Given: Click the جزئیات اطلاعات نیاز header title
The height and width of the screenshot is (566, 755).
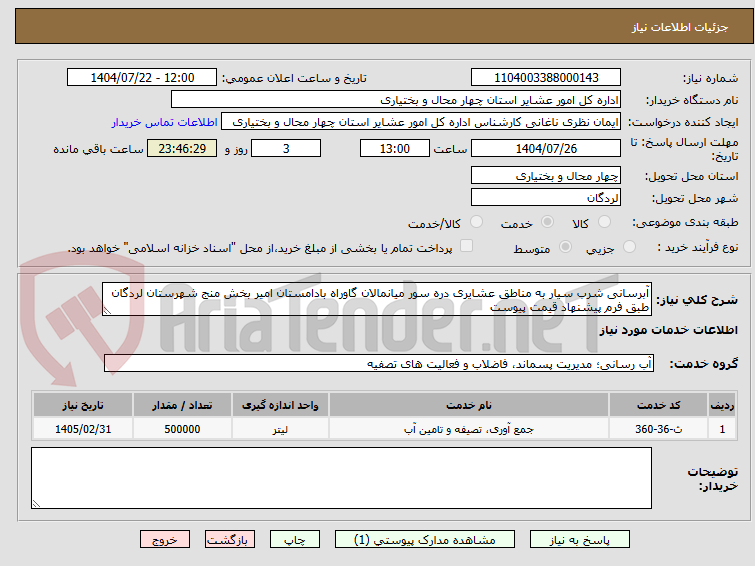Looking at the screenshot, I should point(679,27).
